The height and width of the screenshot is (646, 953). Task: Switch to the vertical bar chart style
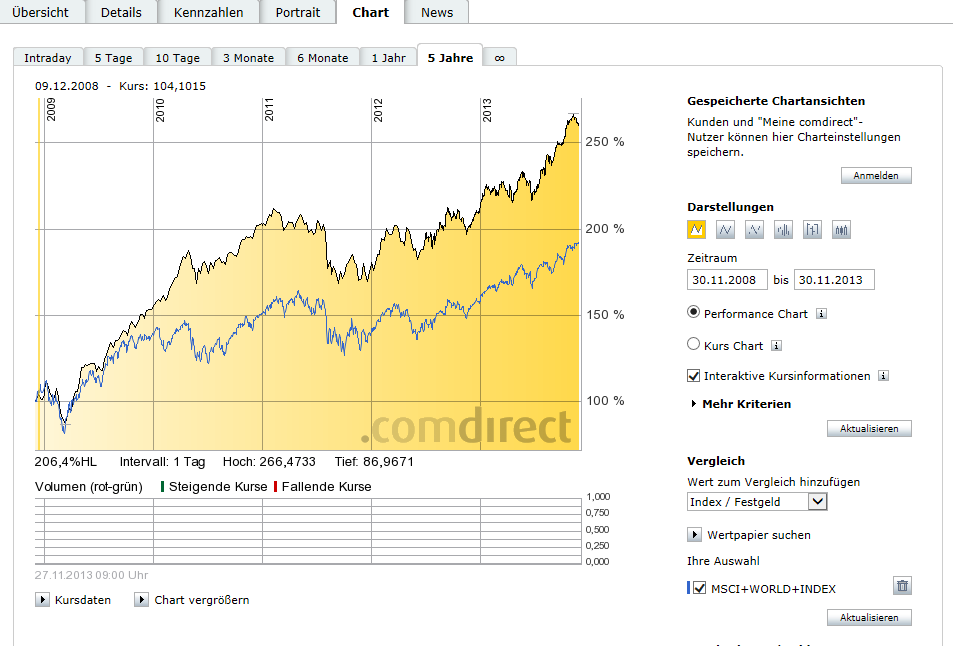[x=783, y=230]
